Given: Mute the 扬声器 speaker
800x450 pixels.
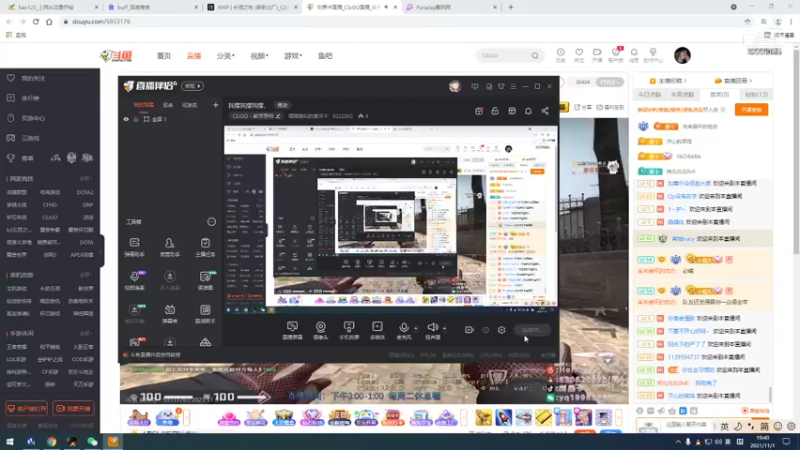Looking at the screenshot, I should click(432, 330).
